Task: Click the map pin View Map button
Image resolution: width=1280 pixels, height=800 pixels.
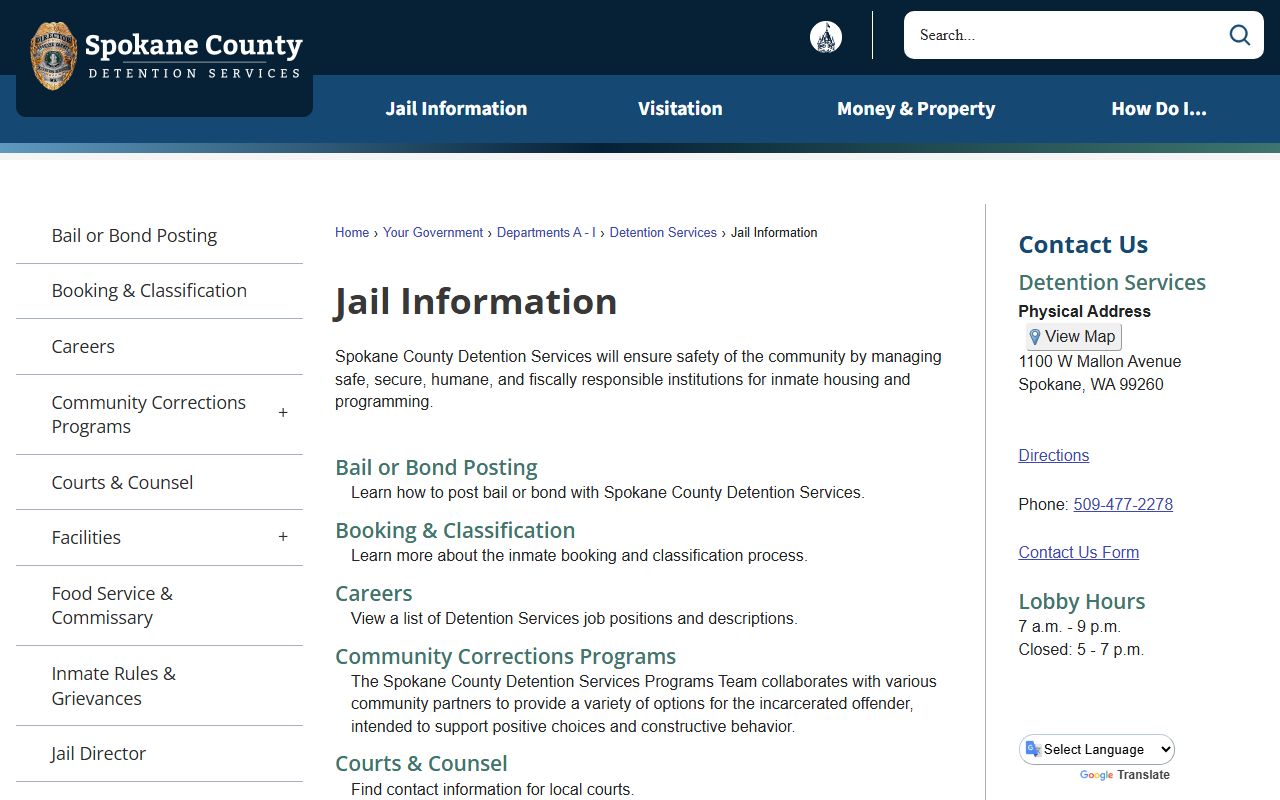Action: (1072, 337)
